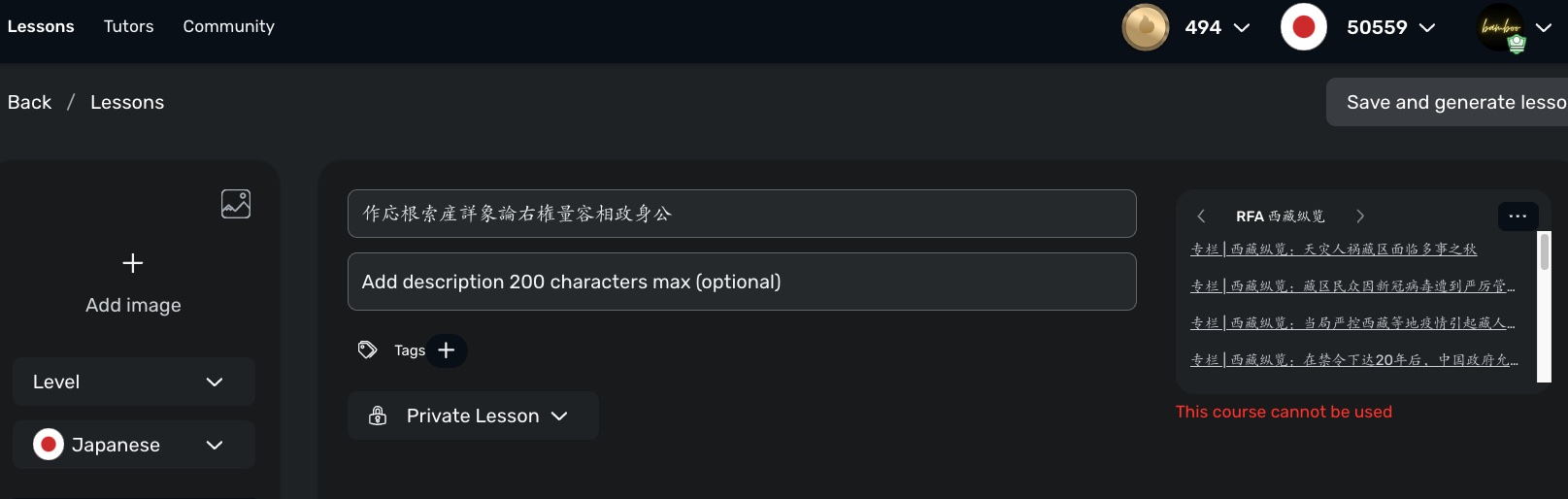Click the image placeholder icon
The image size is (1568, 499).
click(236, 204)
